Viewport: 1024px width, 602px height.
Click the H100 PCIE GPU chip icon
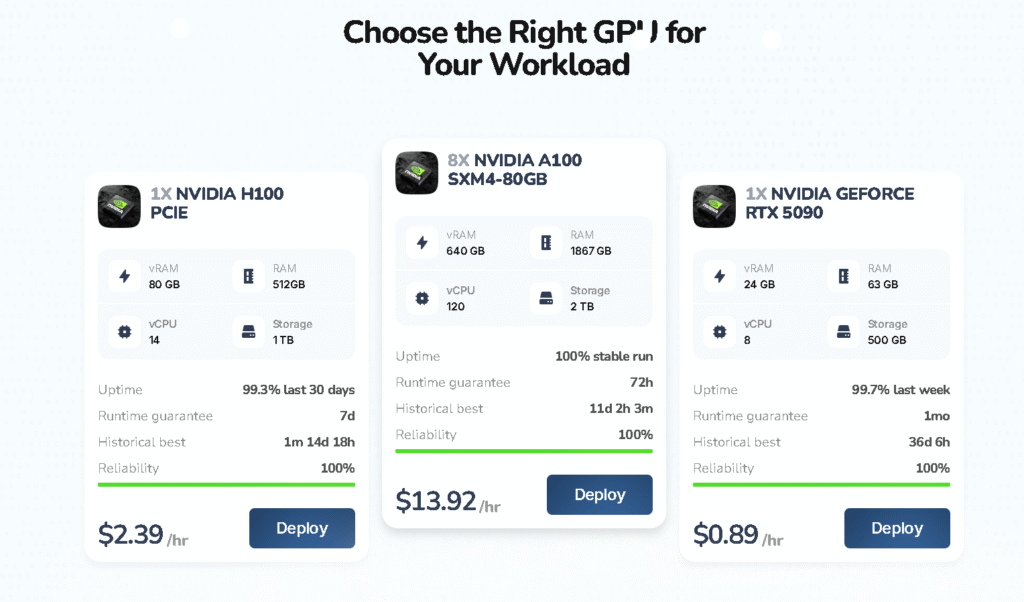119,206
